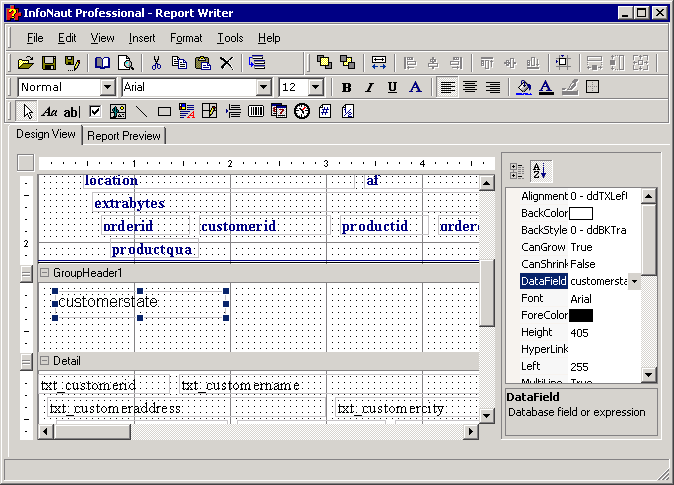
Task: Open the Format menu
Action: tap(186, 38)
